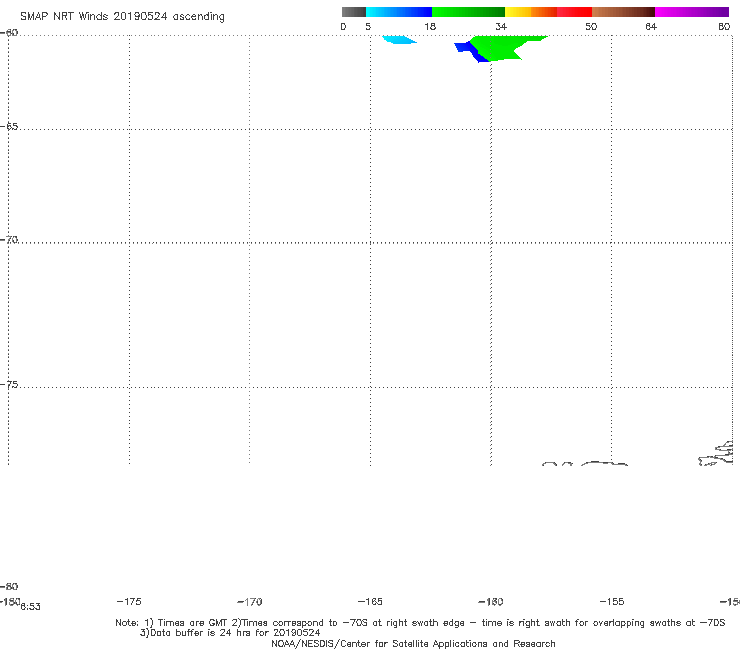Click the -170 longitude axis label
Viewport: 740px width, 650px height.
coord(250,602)
